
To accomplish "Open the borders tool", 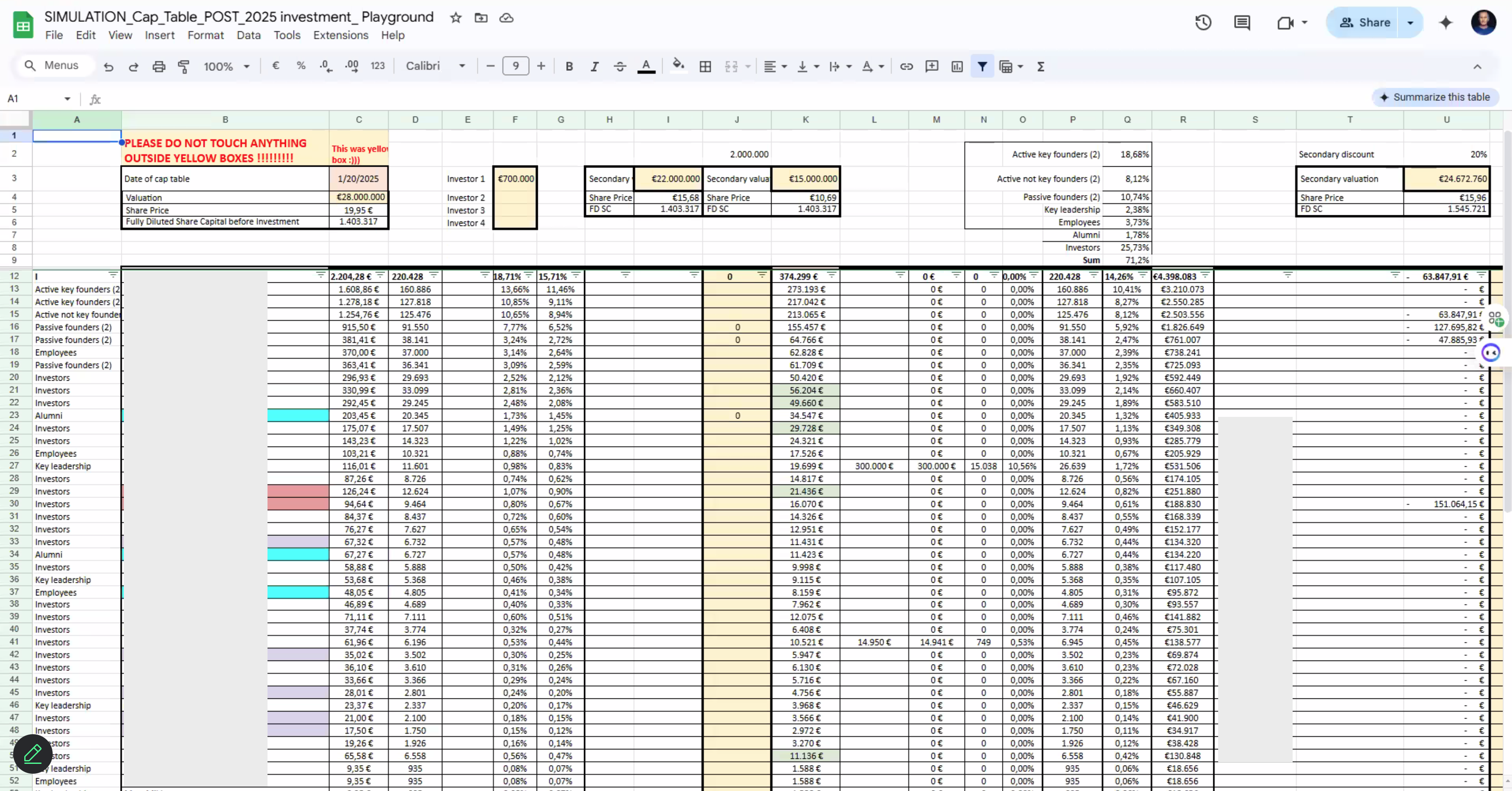I will coord(705,67).
